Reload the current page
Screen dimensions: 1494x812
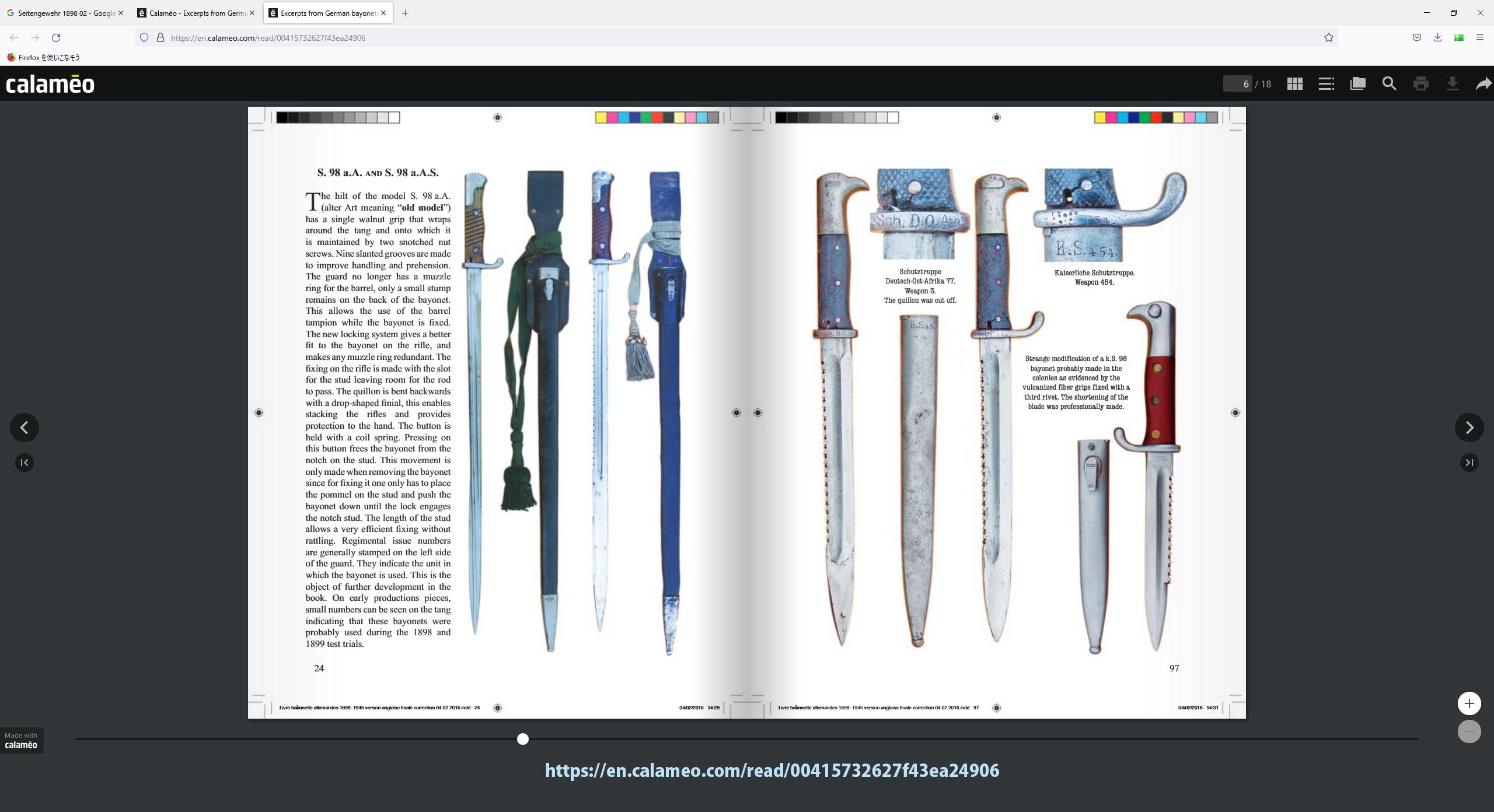(56, 38)
